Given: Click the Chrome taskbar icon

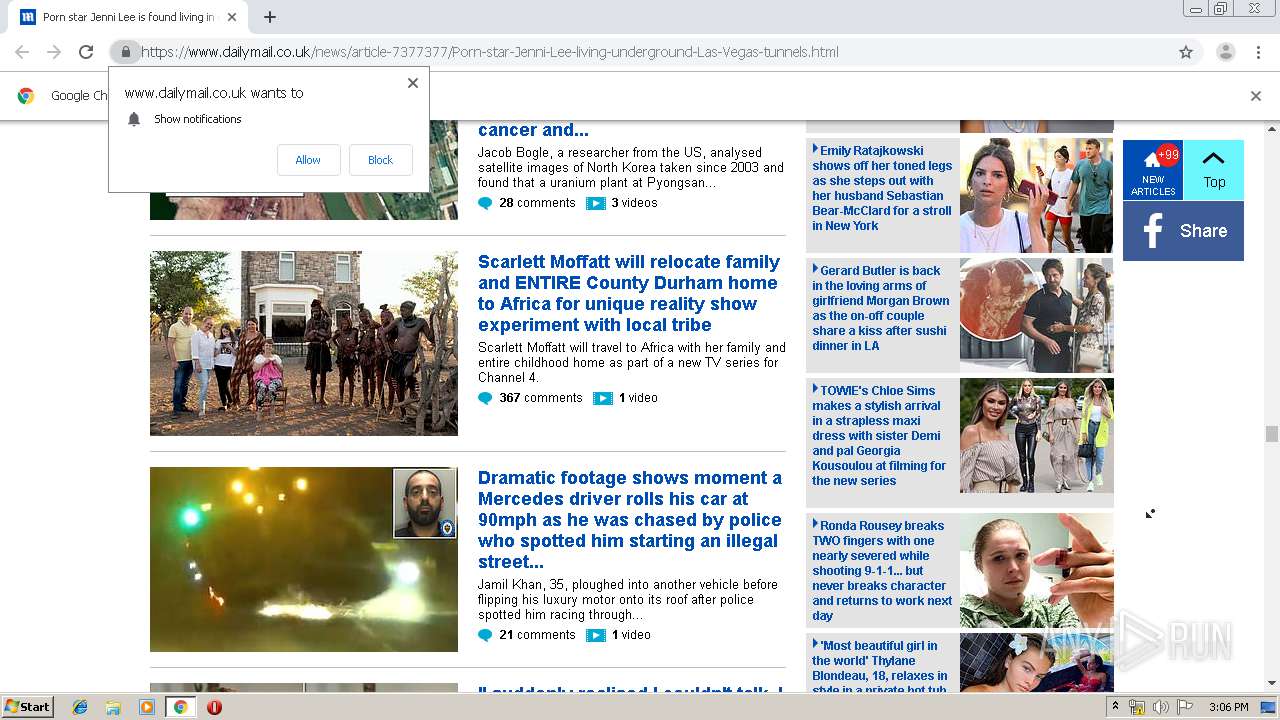Looking at the screenshot, I should pos(180,707).
